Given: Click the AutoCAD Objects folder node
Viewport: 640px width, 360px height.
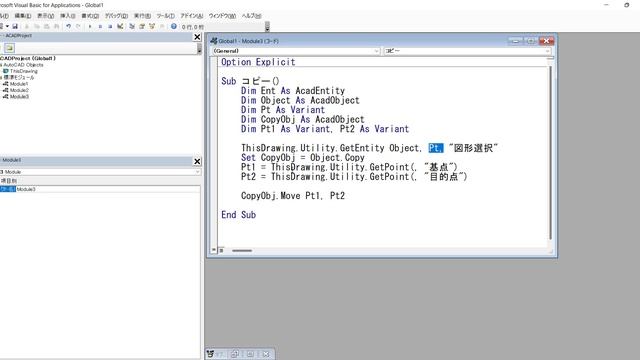Looking at the screenshot, I should point(23,64).
